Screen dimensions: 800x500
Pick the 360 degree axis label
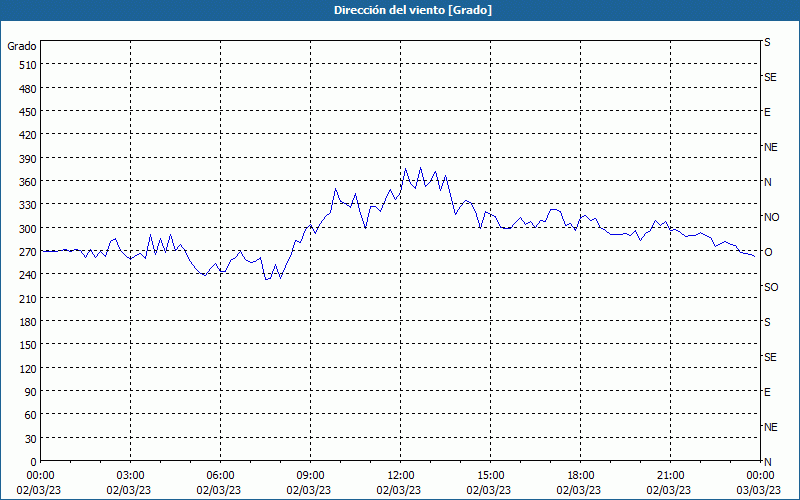click(x=28, y=182)
